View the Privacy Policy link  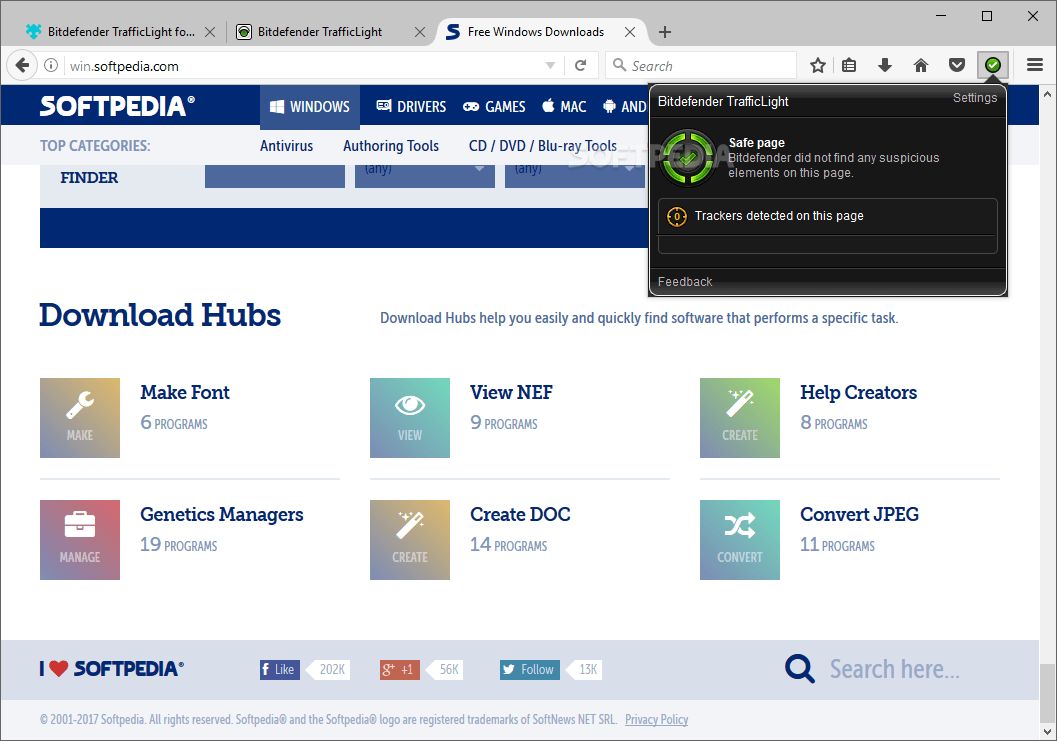pos(656,719)
